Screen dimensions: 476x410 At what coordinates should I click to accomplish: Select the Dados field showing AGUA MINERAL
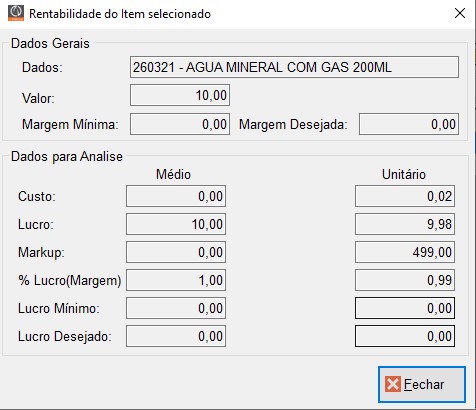click(x=294, y=67)
